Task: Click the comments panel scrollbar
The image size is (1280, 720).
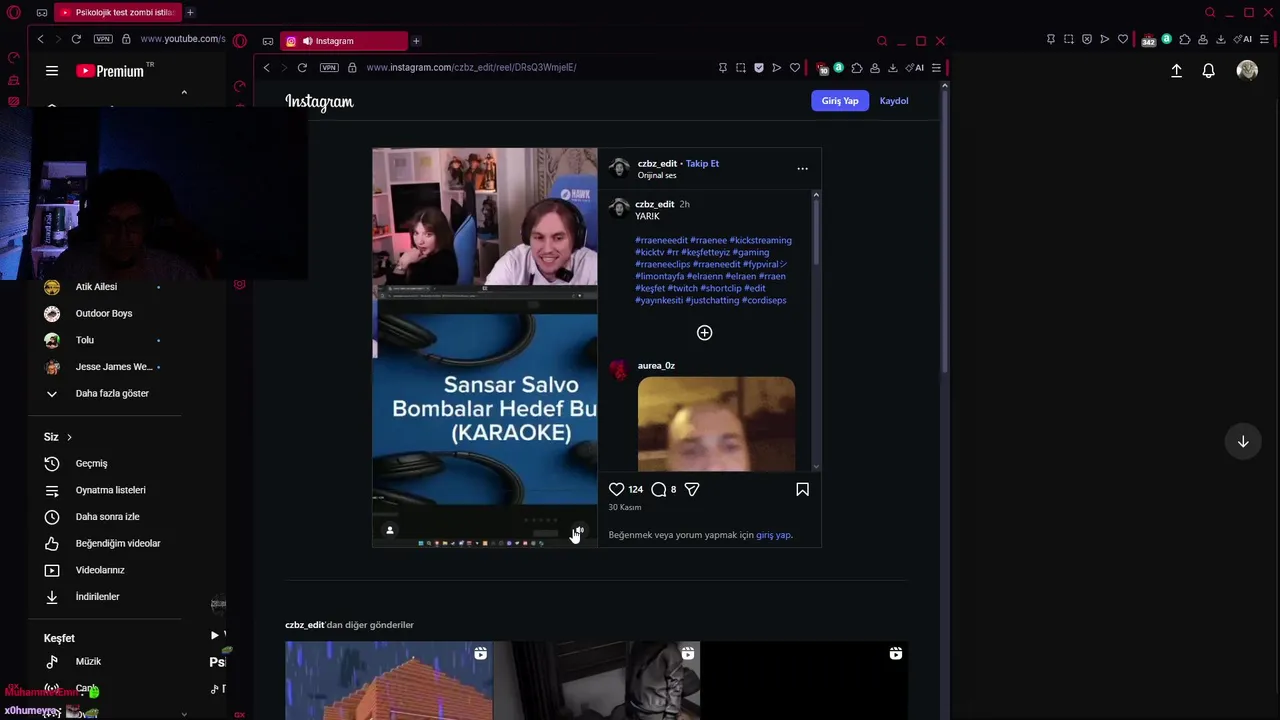Action: click(x=816, y=230)
